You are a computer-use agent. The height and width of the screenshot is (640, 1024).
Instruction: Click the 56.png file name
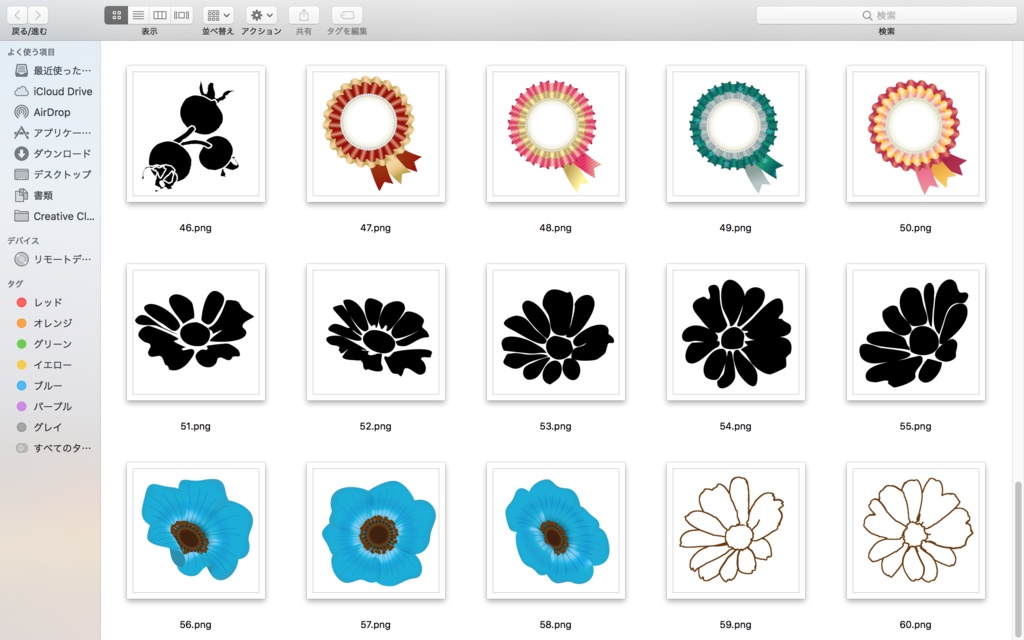point(195,625)
